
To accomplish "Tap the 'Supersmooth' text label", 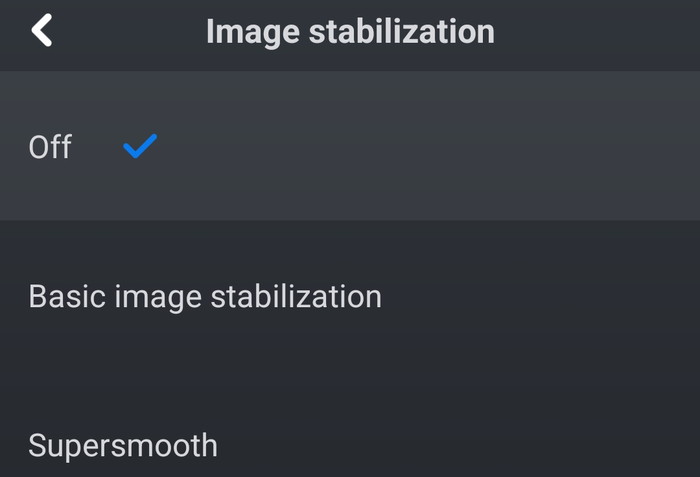I will [123, 445].
